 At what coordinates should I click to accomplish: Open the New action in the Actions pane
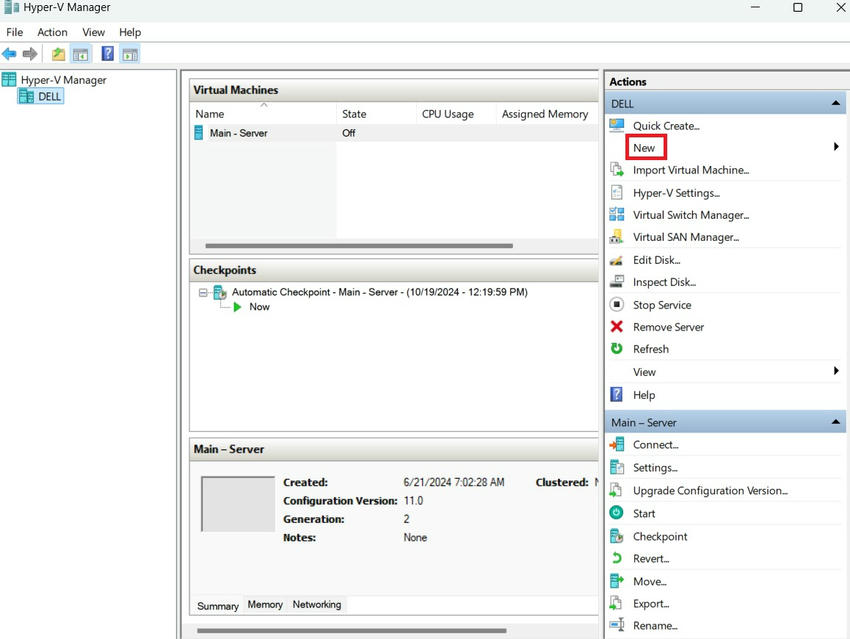644,147
